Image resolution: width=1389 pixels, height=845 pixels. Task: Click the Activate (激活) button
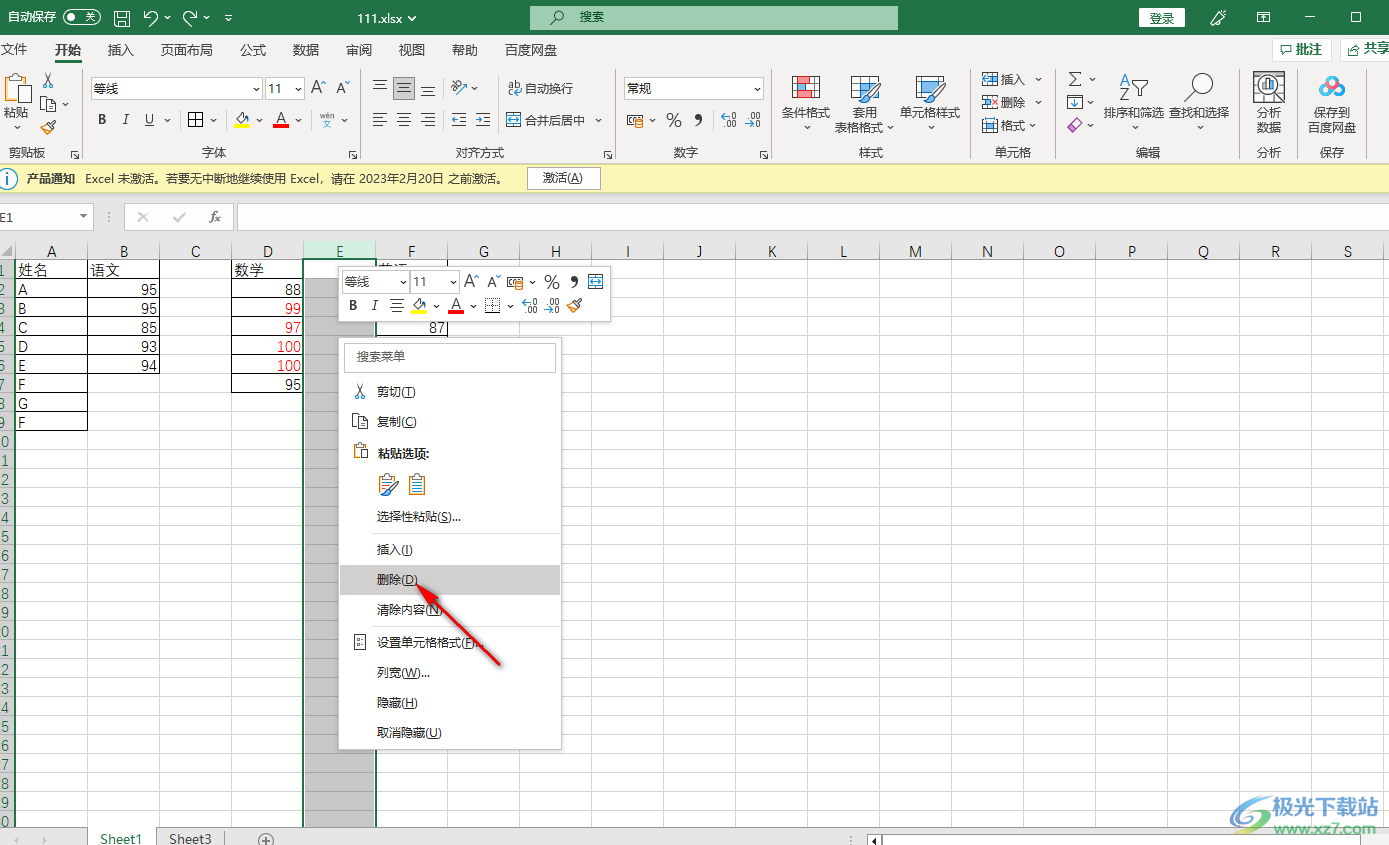[x=563, y=178]
